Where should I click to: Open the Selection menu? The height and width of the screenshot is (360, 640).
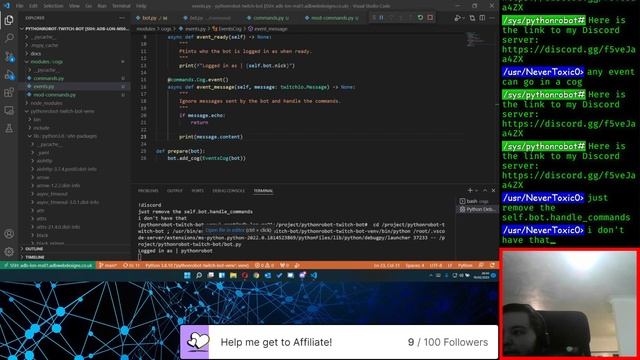click(53, 6)
